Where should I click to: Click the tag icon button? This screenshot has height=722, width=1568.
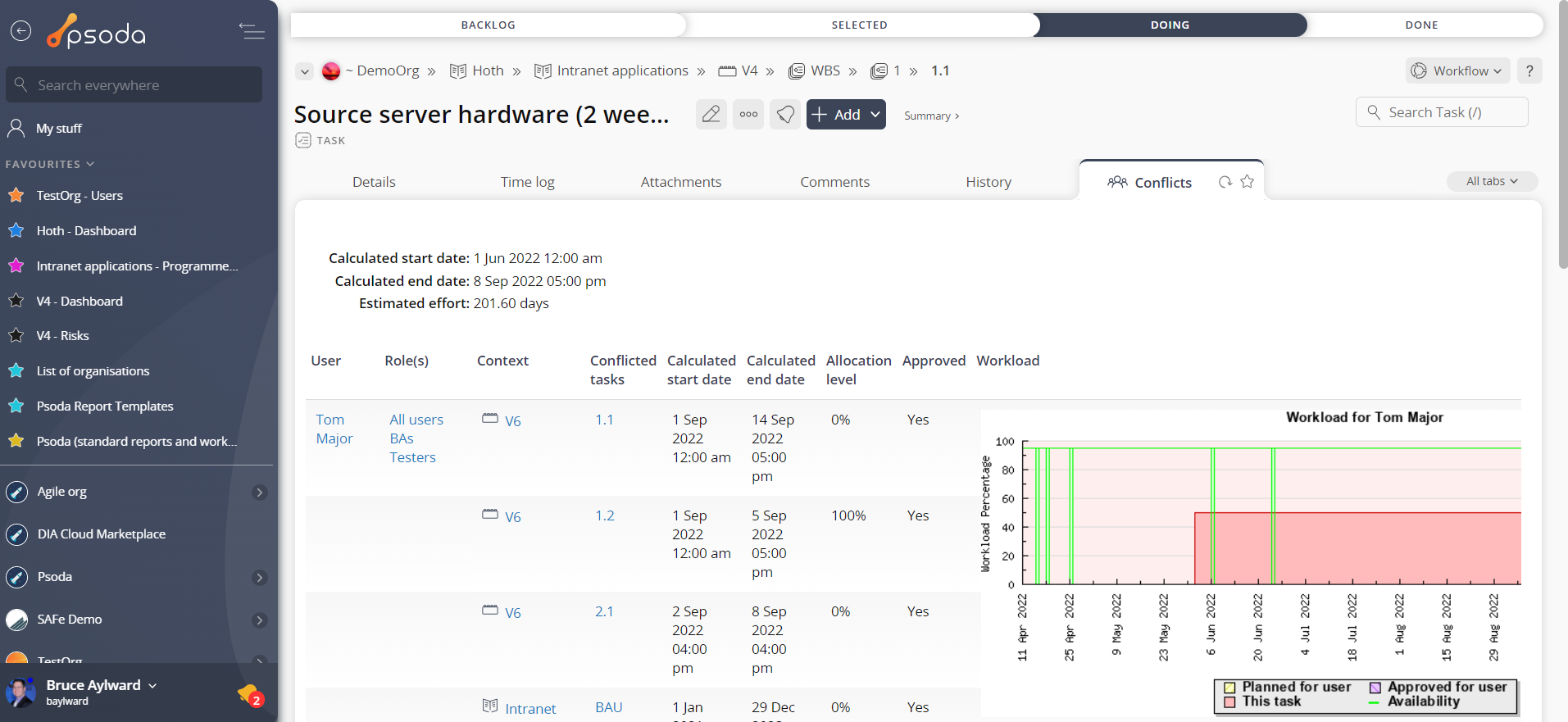pos(785,114)
